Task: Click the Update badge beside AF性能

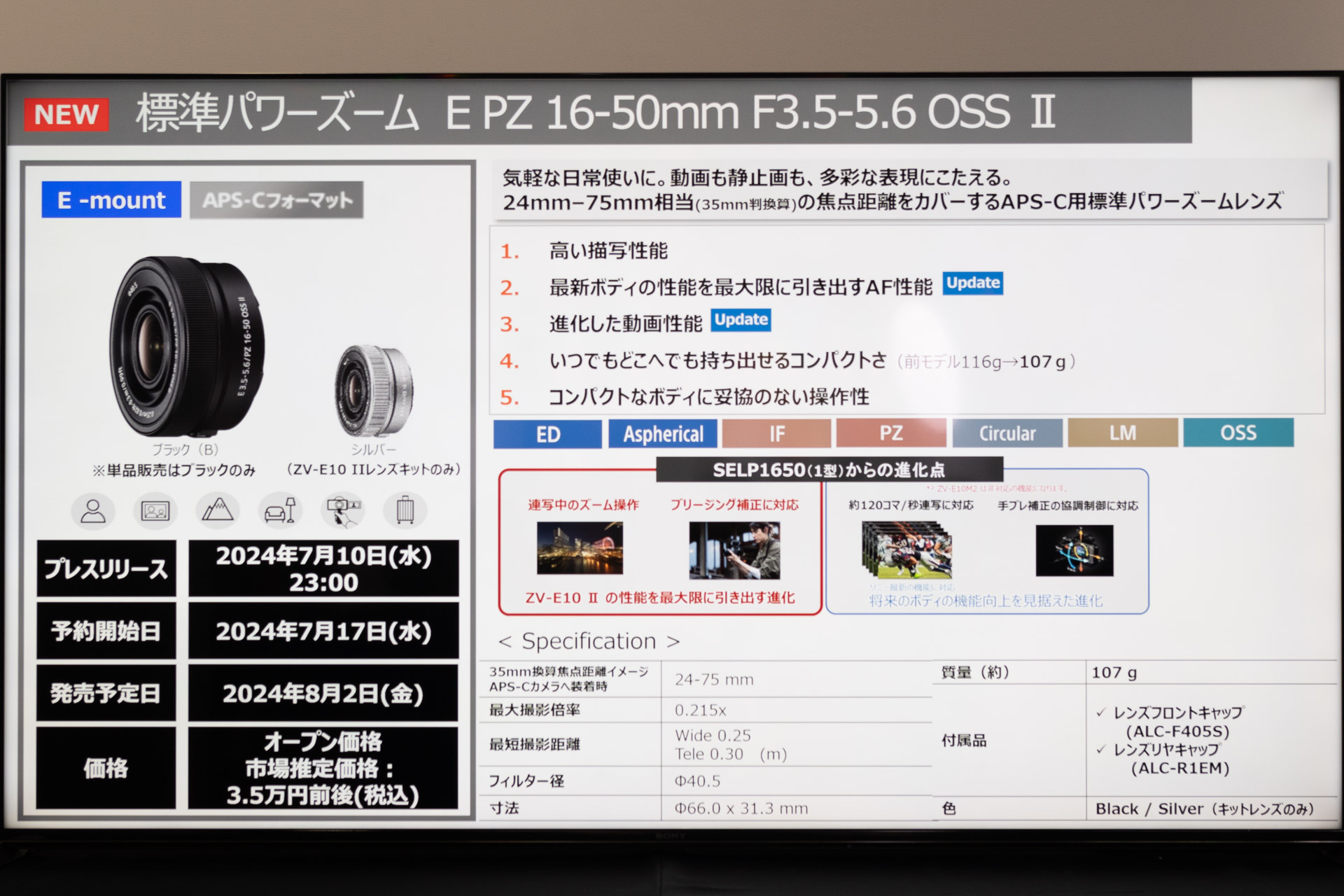Action: (972, 283)
